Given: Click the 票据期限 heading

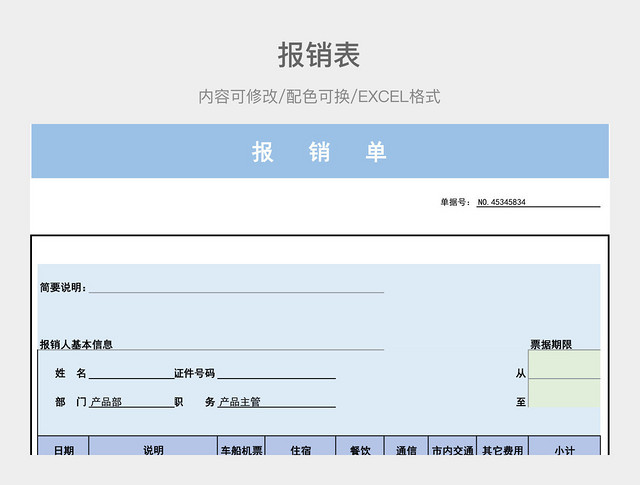Looking at the screenshot, I should point(551,344).
